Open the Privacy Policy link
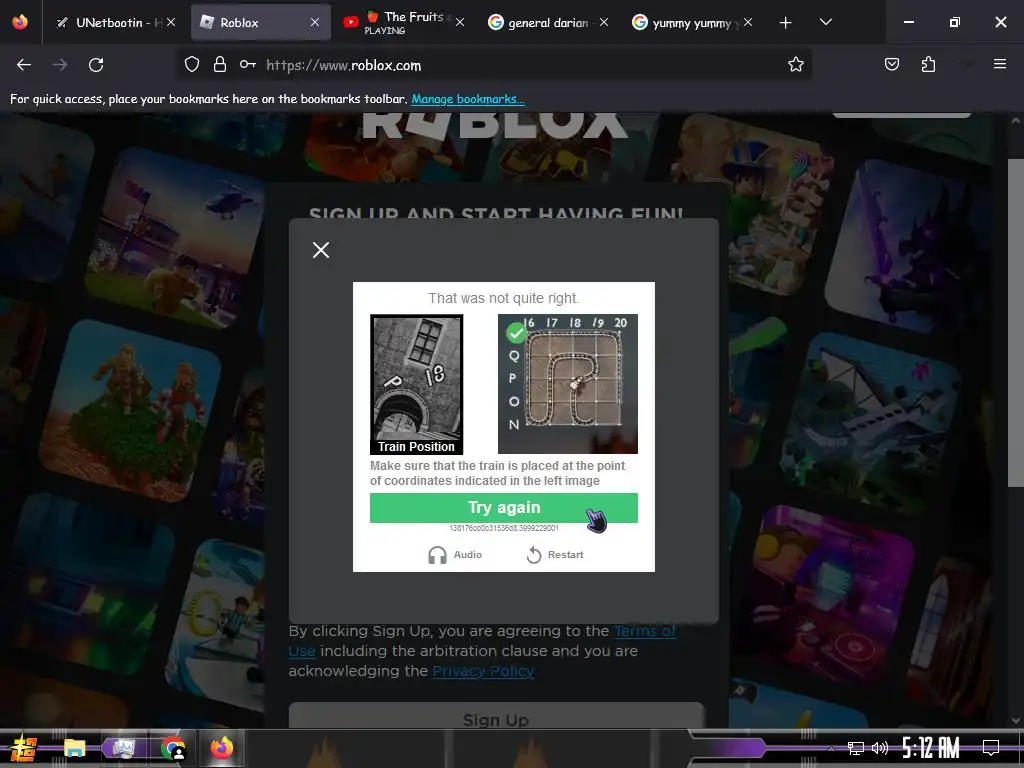 pos(483,671)
